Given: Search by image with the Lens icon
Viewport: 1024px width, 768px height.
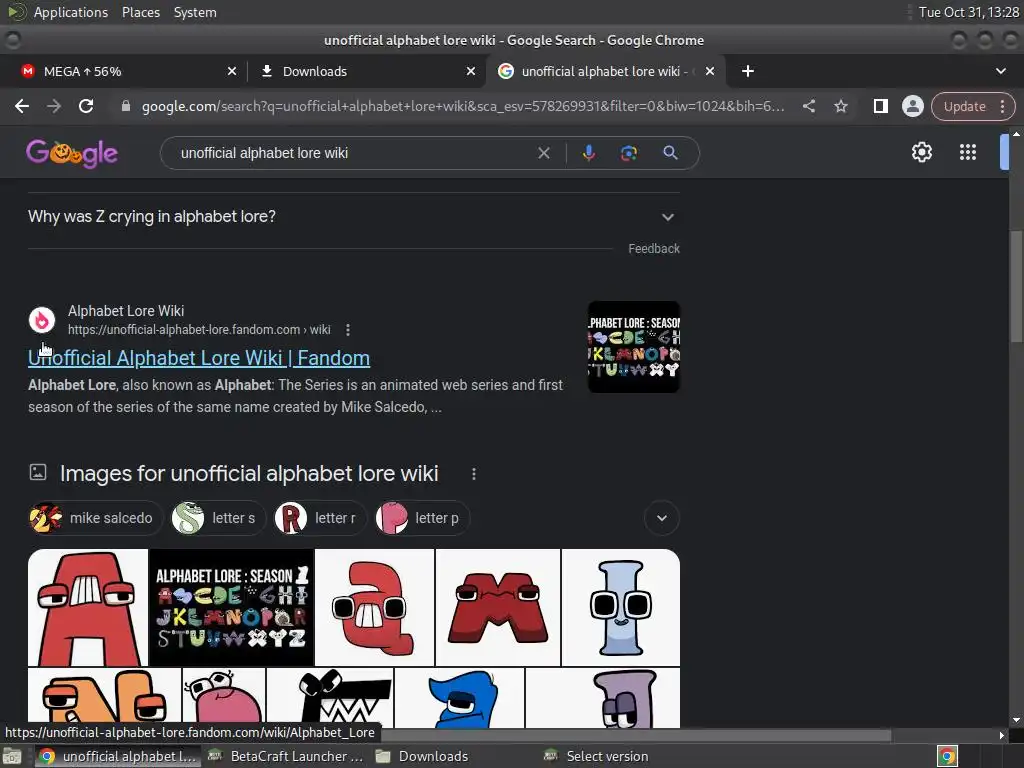Looking at the screenshot, I should (x=628, y=153).
